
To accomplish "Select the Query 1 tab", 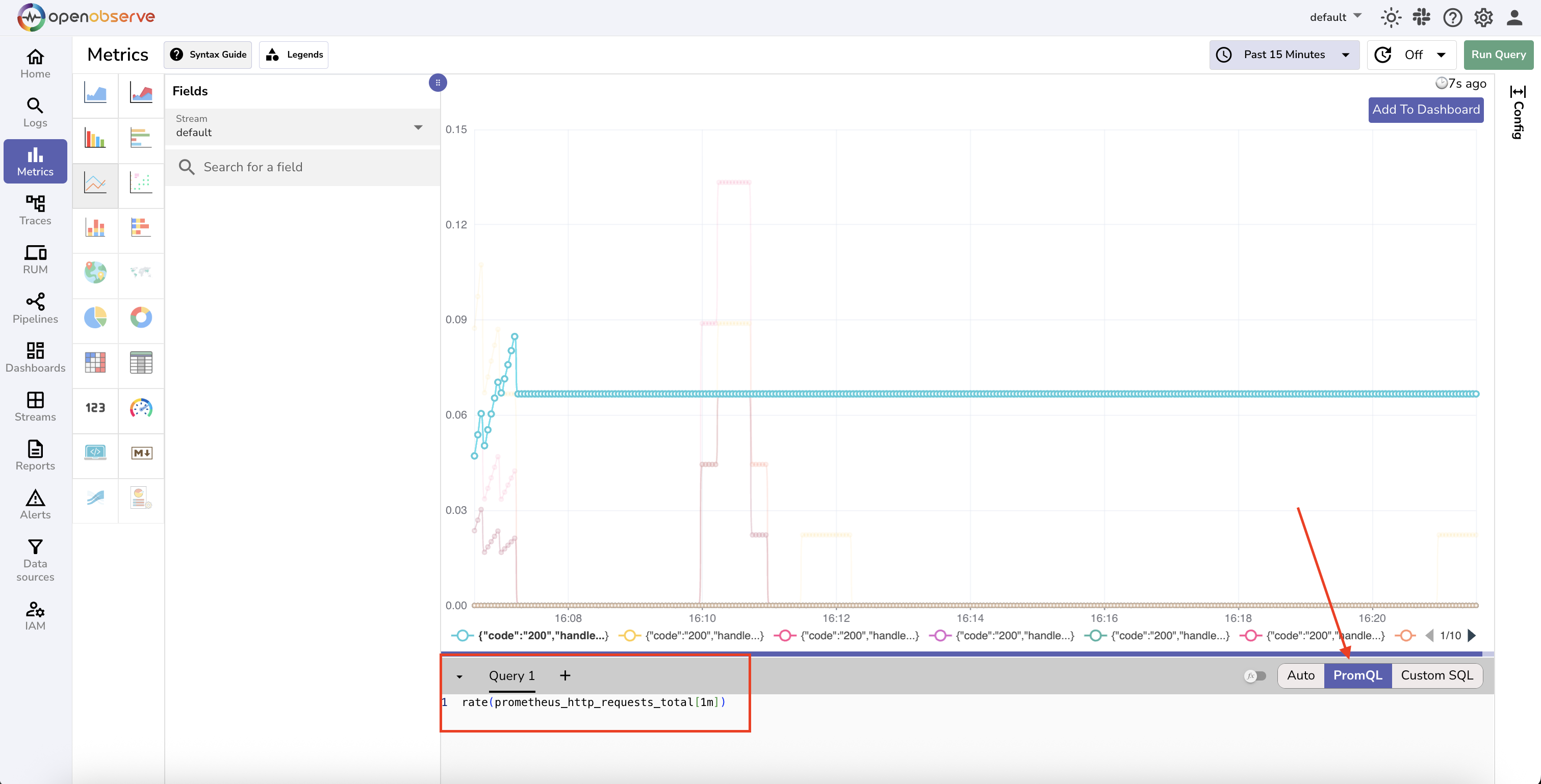I will coord(511,676).
